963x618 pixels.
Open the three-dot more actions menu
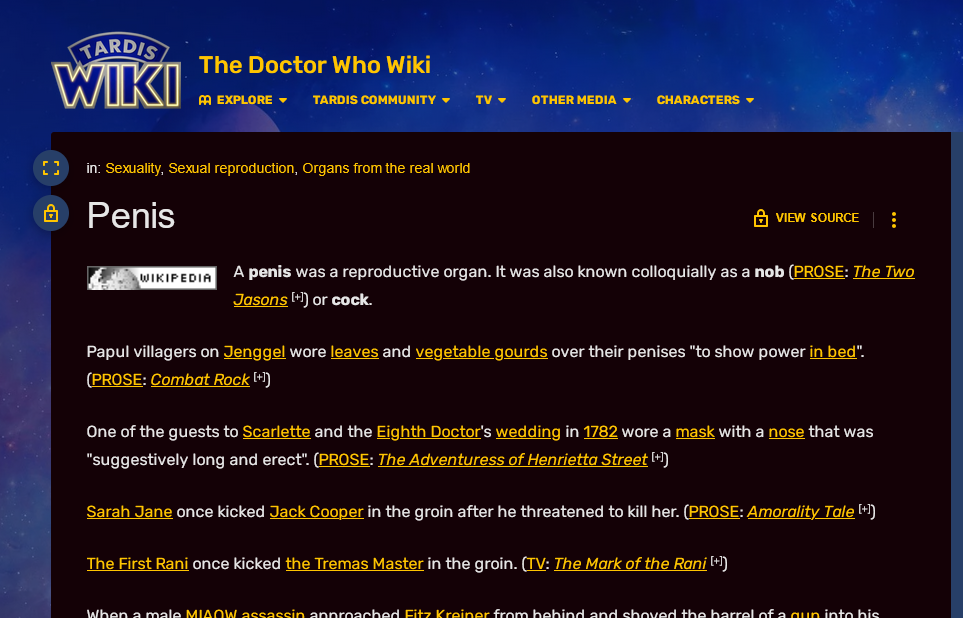click(x=894, y=219)
